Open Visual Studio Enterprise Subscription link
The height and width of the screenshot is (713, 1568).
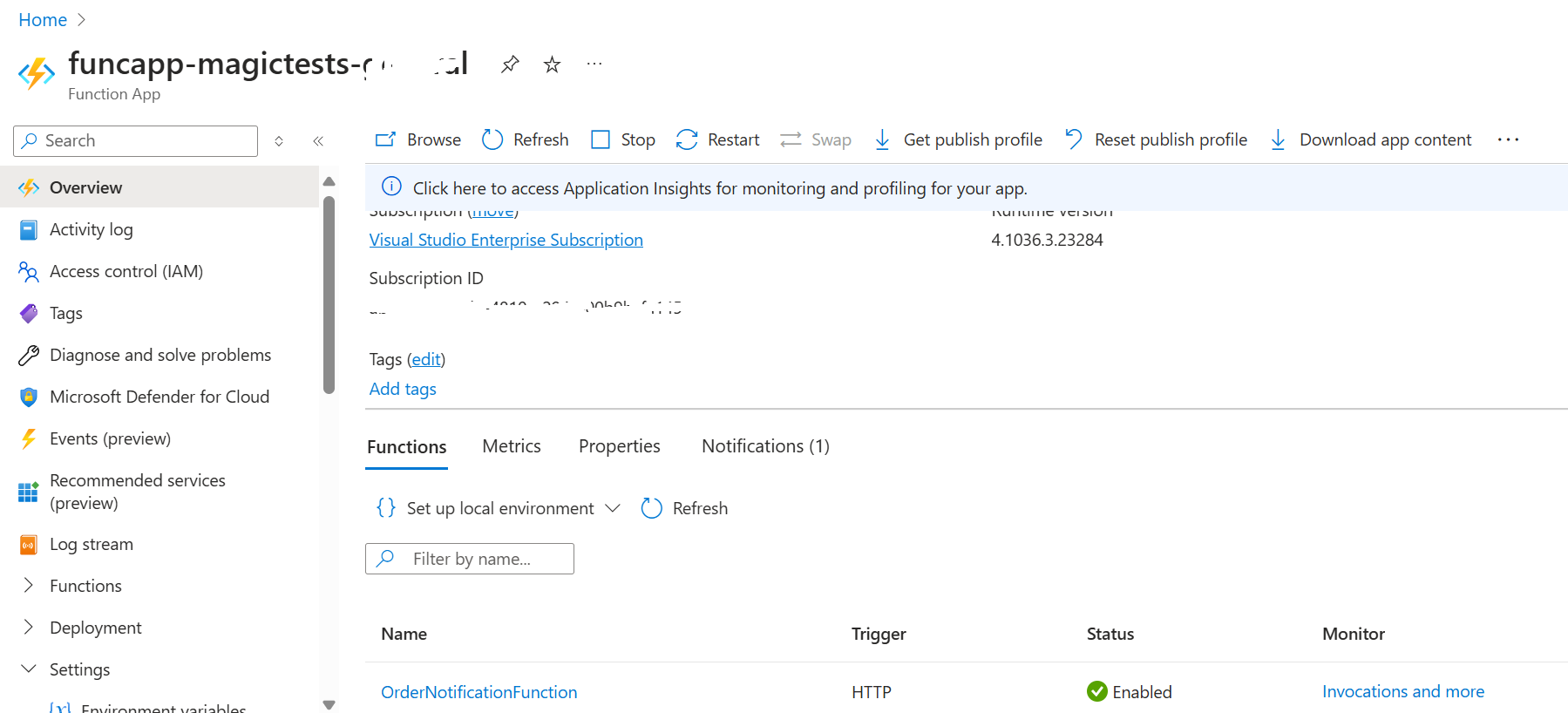506,240
